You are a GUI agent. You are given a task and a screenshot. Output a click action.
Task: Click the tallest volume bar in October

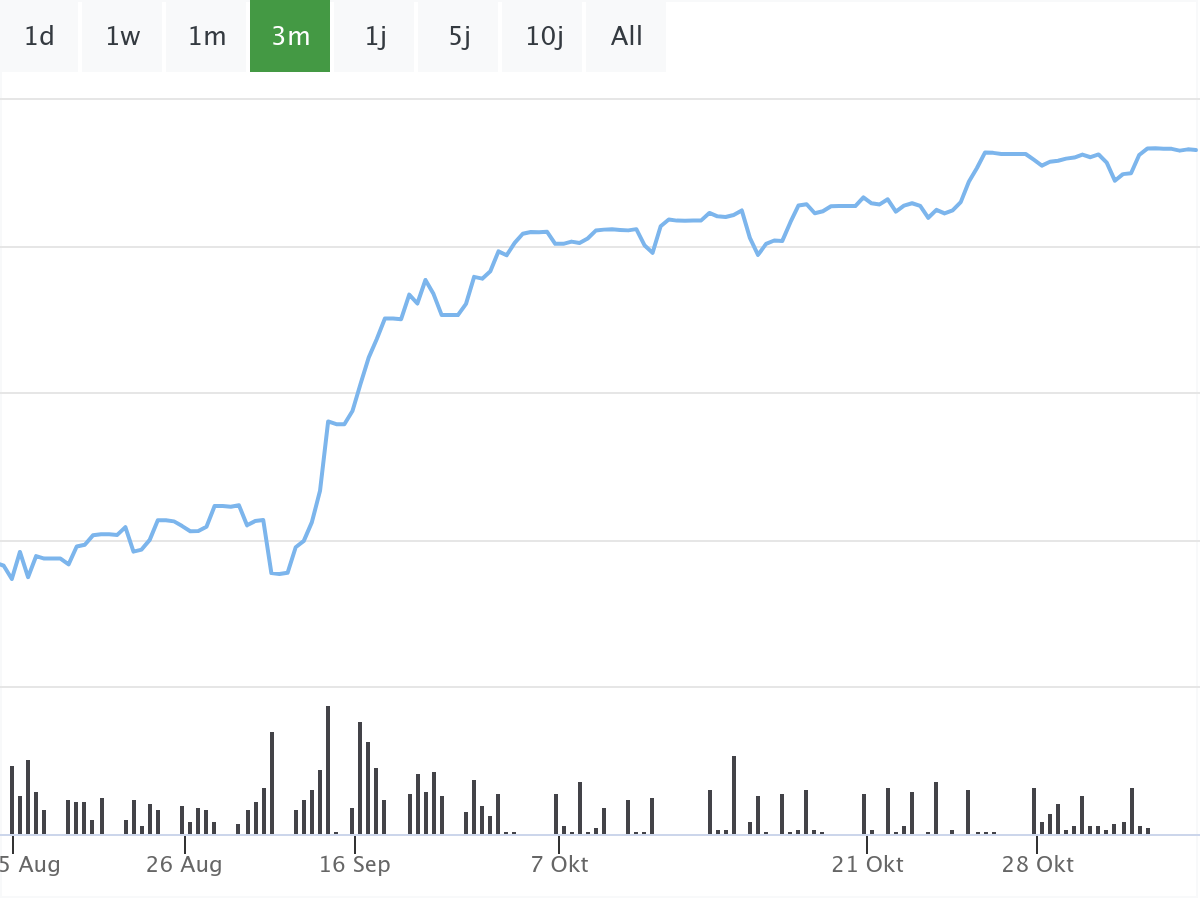point(734,795)
